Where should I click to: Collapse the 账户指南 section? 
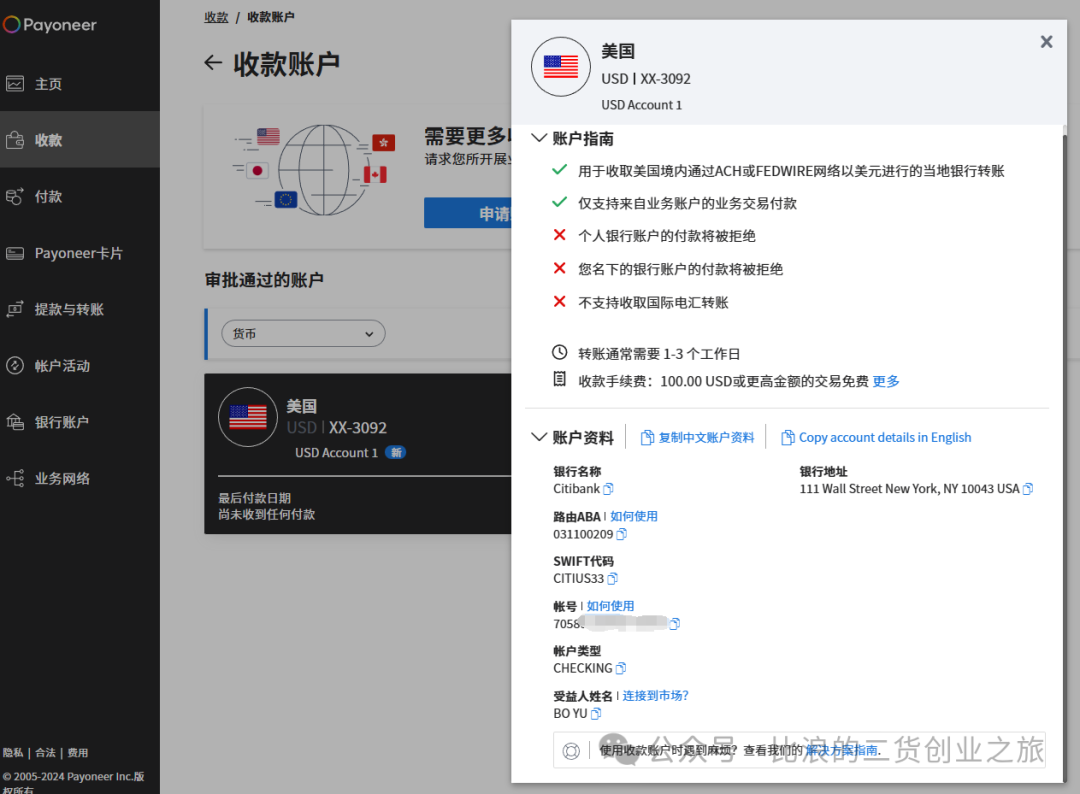click(539, 138)
